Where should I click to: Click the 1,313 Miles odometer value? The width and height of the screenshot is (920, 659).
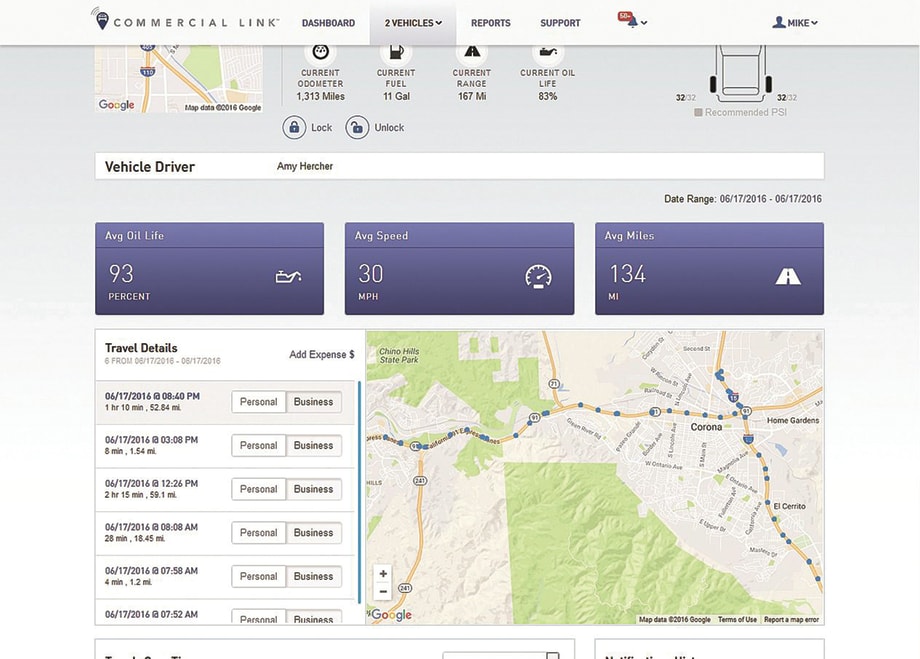pos(320,96)
